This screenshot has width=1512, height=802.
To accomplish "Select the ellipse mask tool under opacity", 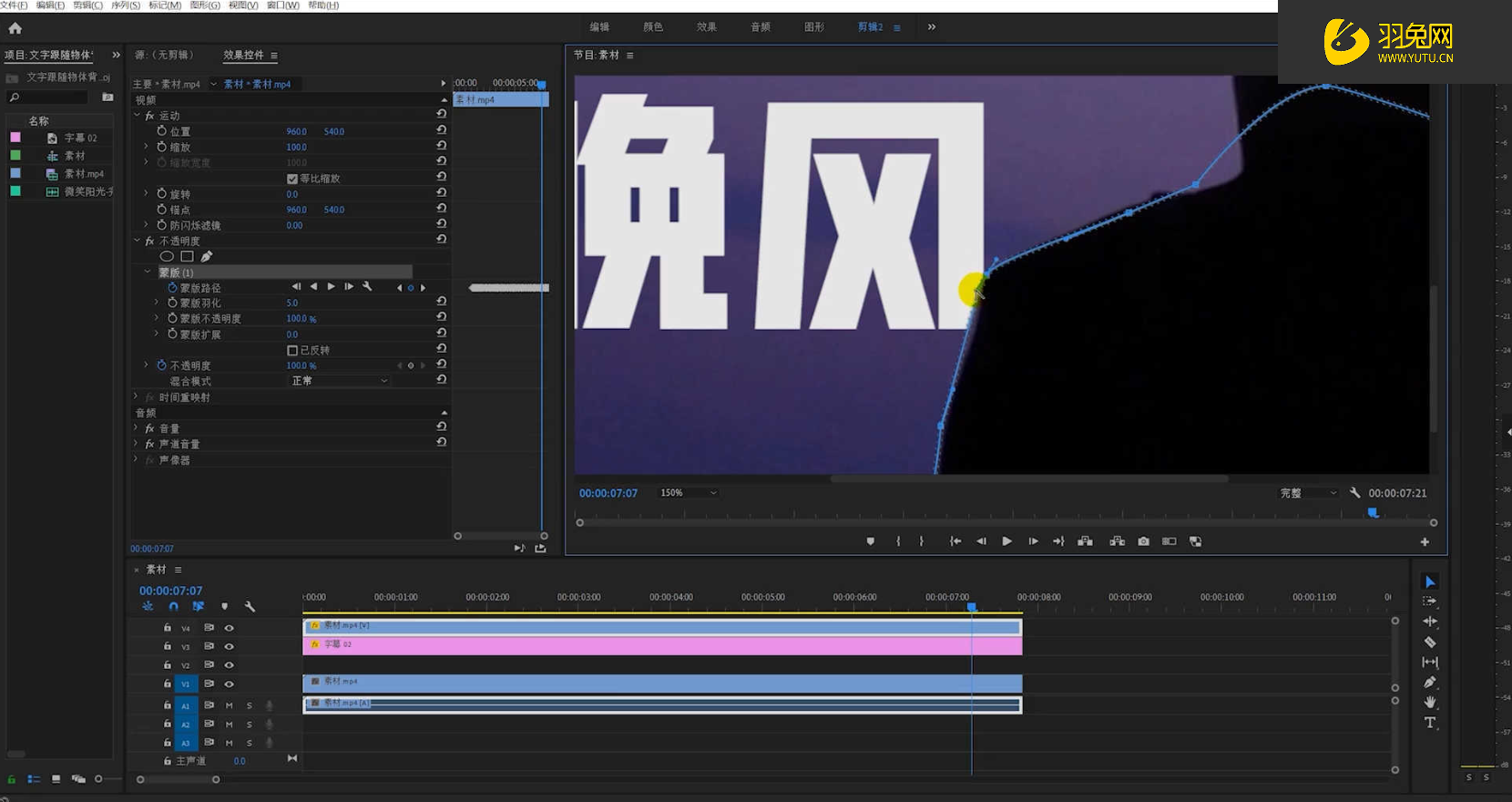I will (167, 256).
